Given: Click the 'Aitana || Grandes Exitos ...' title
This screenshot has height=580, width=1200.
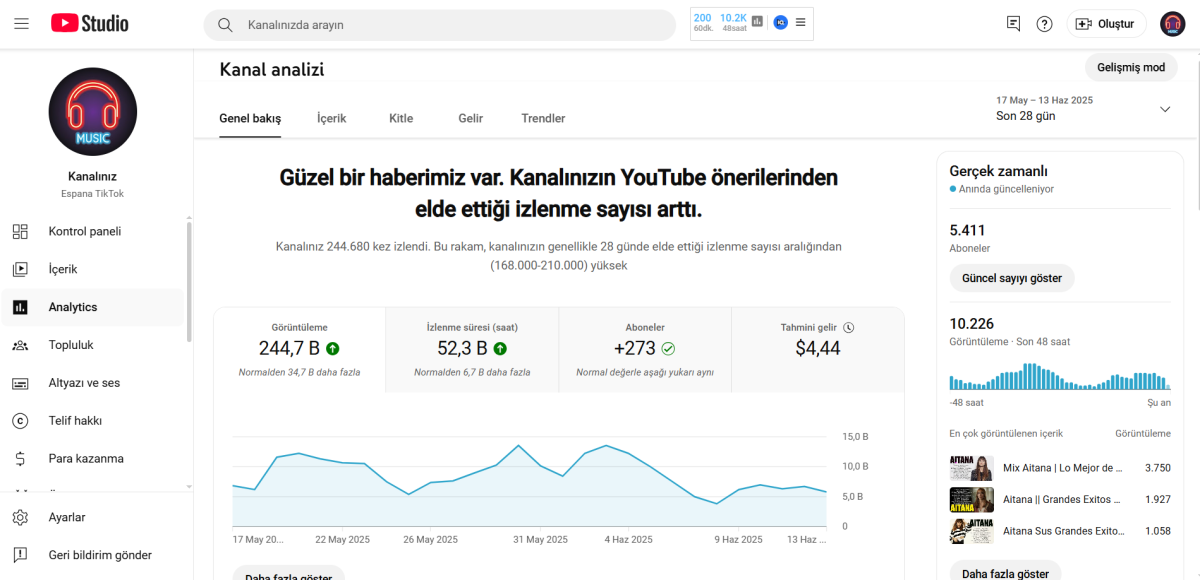Looking at the screenshot, I should click(x=1063, y=499).
